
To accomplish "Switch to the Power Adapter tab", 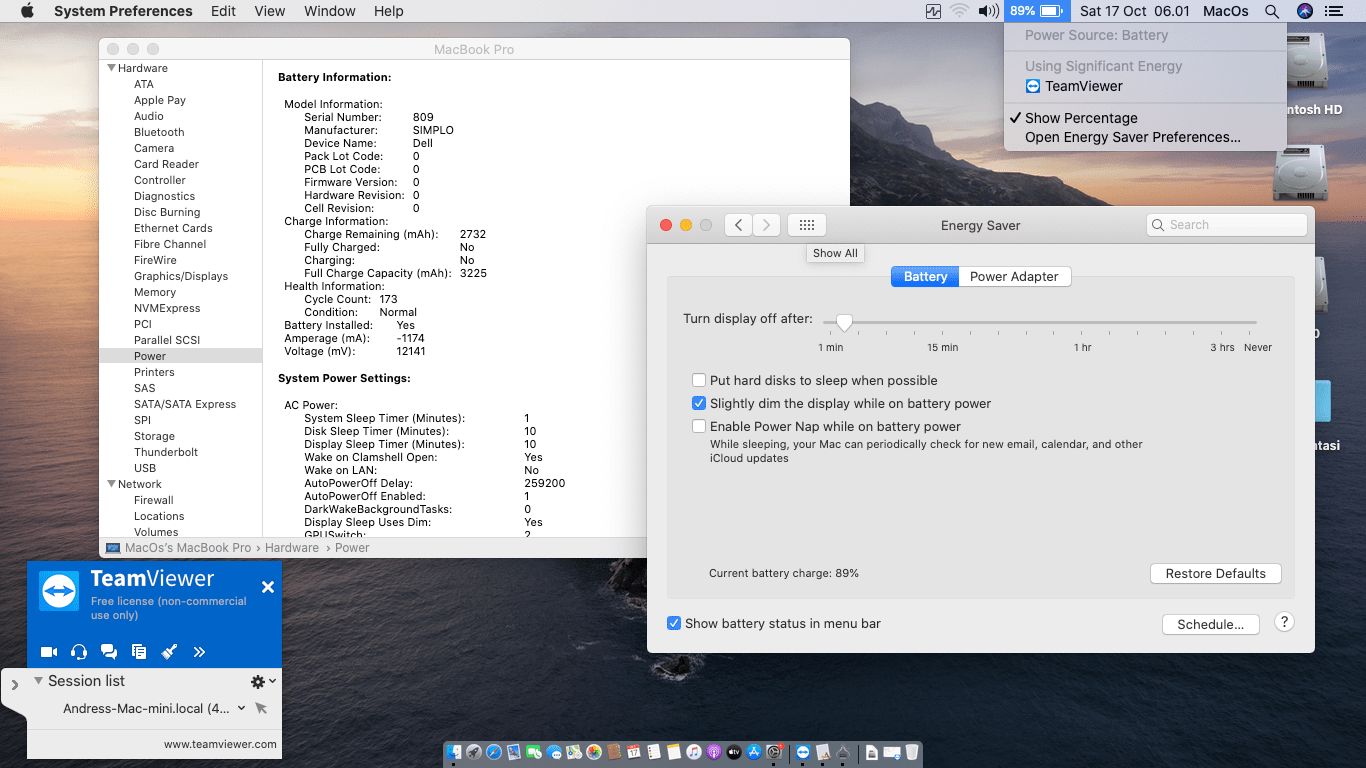I will [1014, 277].
